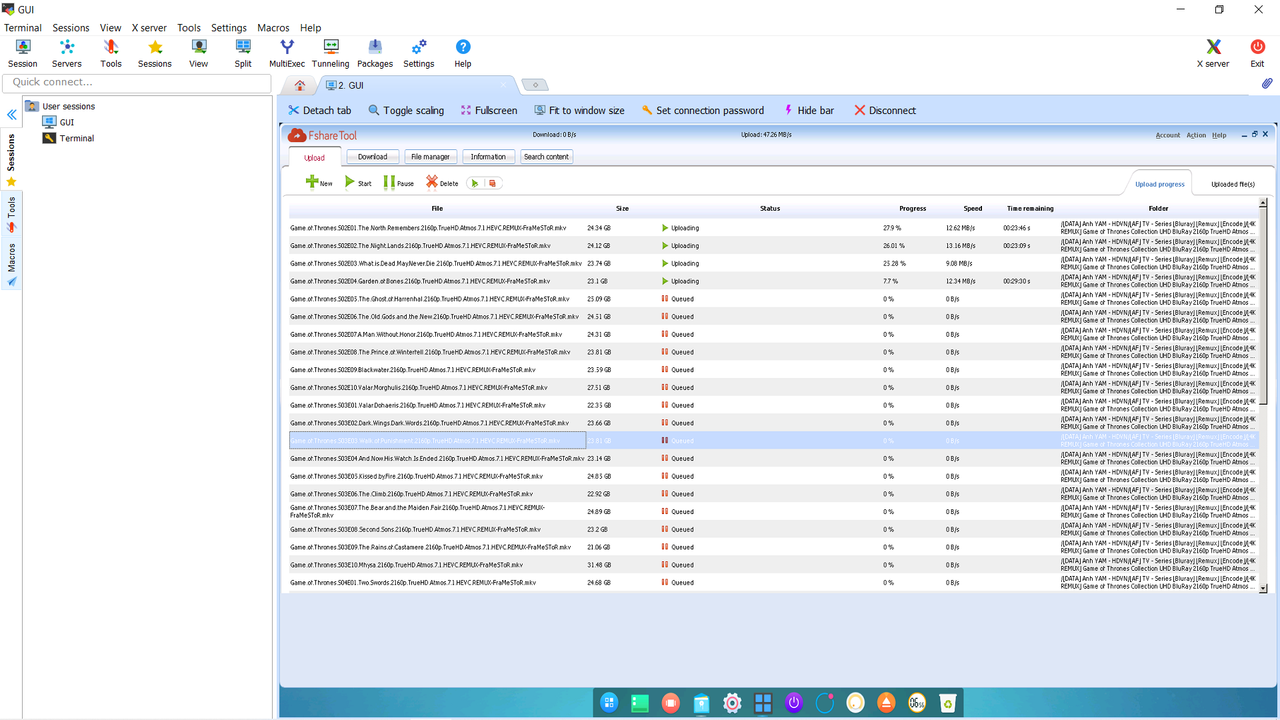Select the GUI session in tree
Image resolution: width=1280 pixels, height=720 pixels.
coord(58,122)
